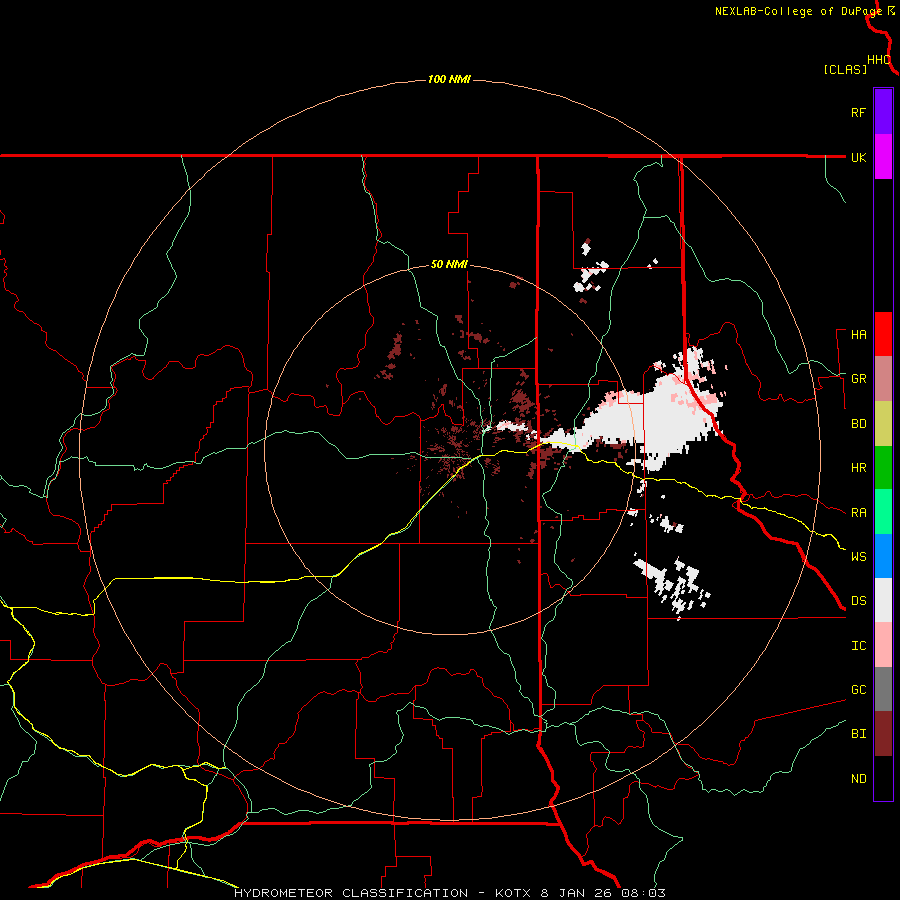Click the UK legend label

(858, 157)
